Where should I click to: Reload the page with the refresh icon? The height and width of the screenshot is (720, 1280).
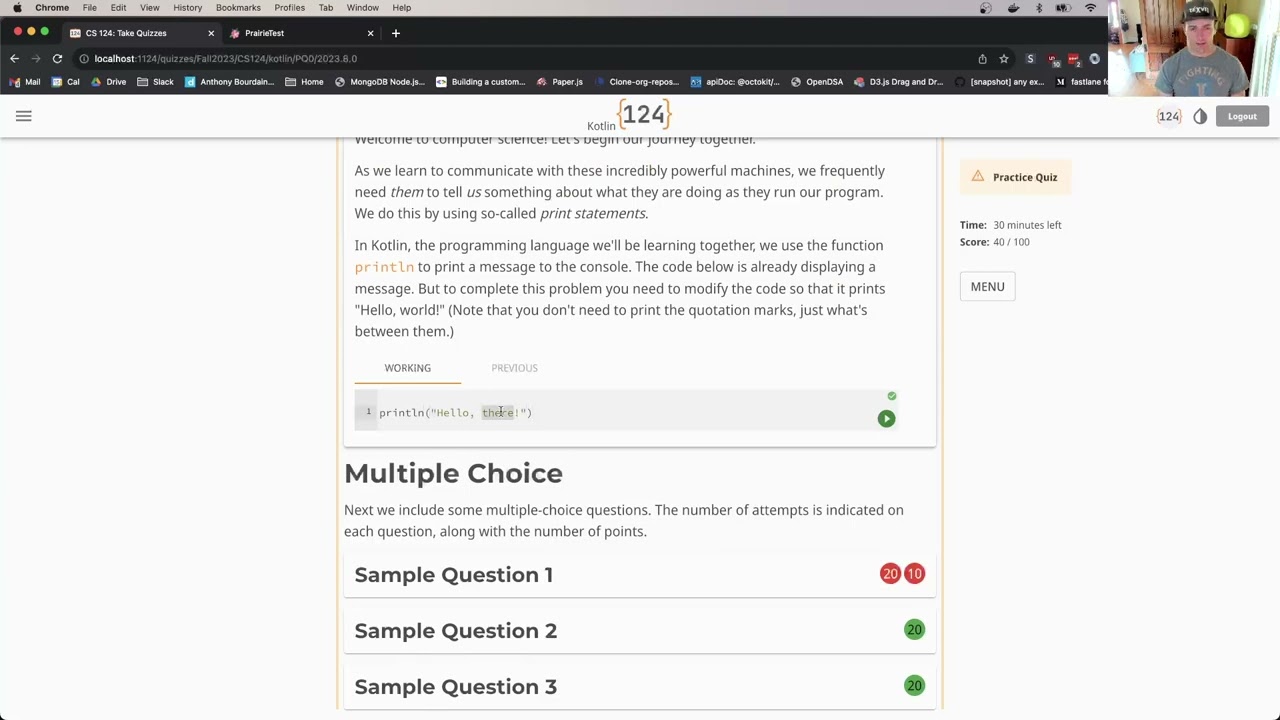[57, 59]
